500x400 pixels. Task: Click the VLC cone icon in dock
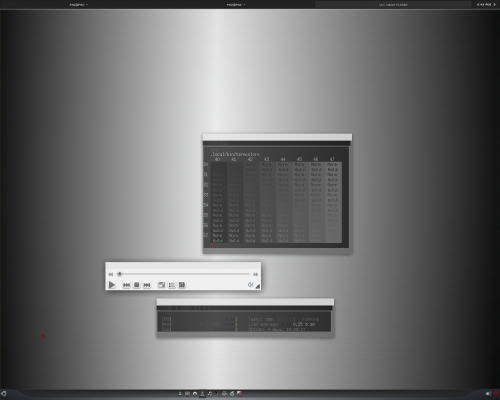point(202,394)
